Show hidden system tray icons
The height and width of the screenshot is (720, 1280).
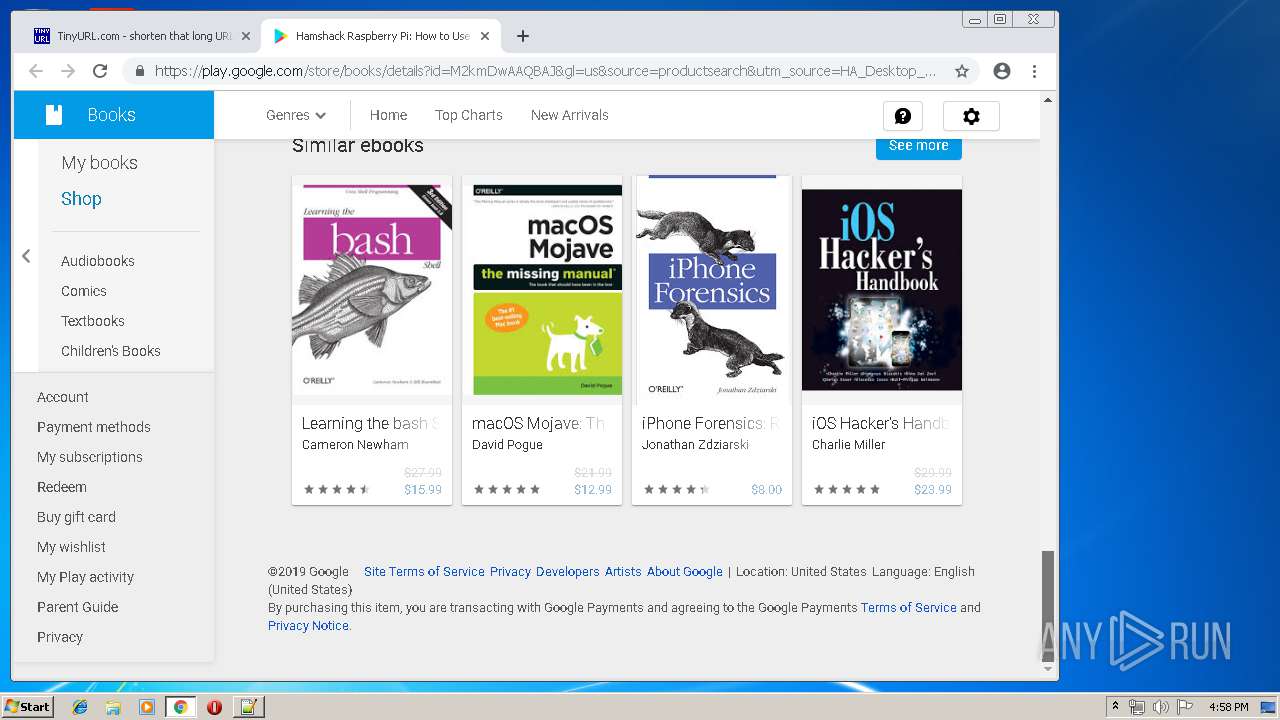click(1115, 707)
